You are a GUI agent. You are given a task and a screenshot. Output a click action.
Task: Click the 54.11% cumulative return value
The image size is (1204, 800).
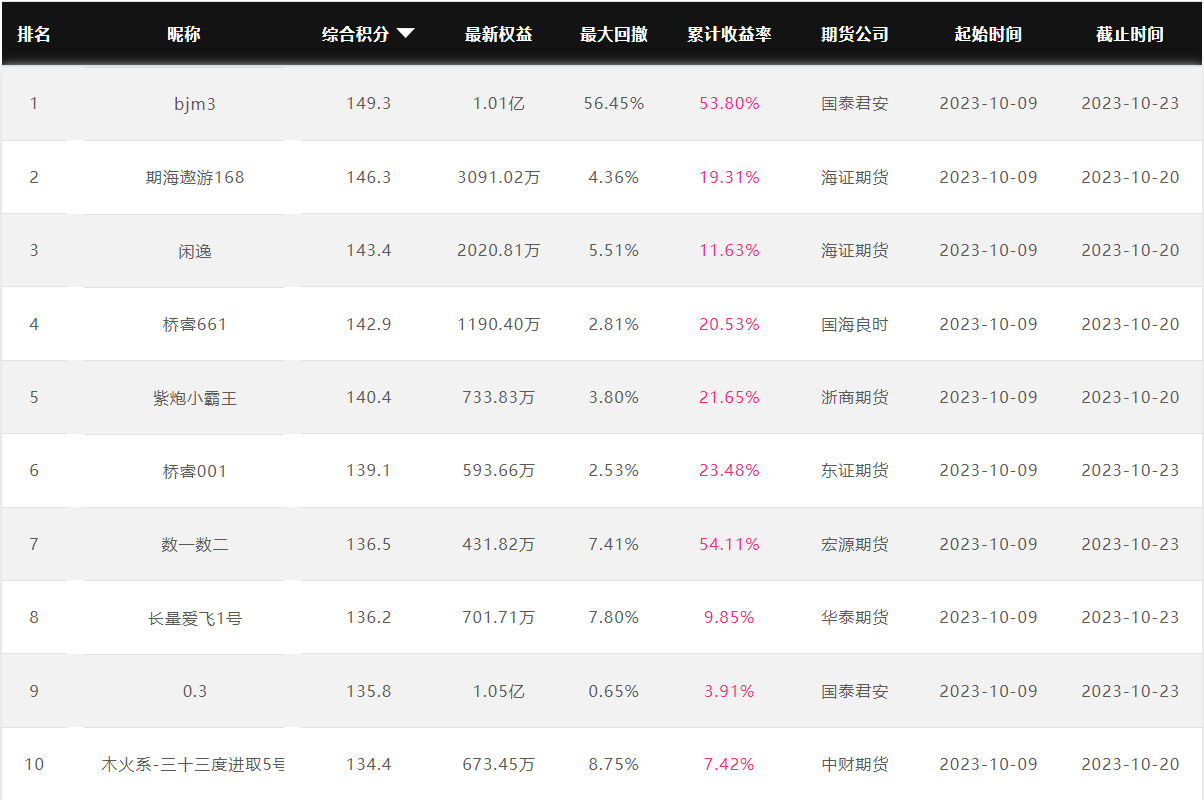point(729,544)
